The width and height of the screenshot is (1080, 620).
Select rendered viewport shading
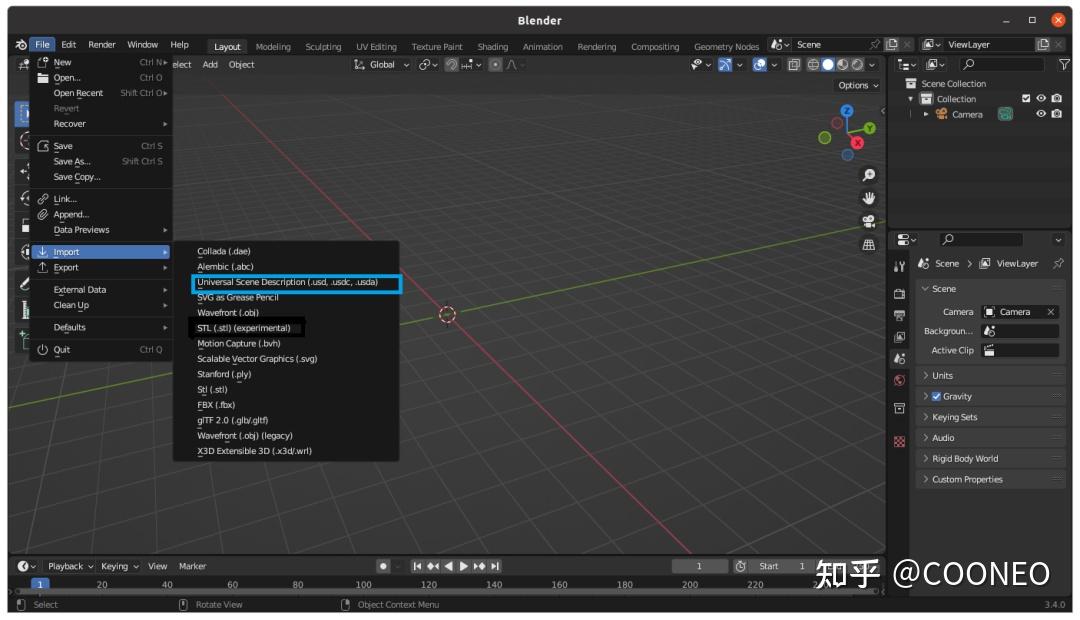[857, 64]
